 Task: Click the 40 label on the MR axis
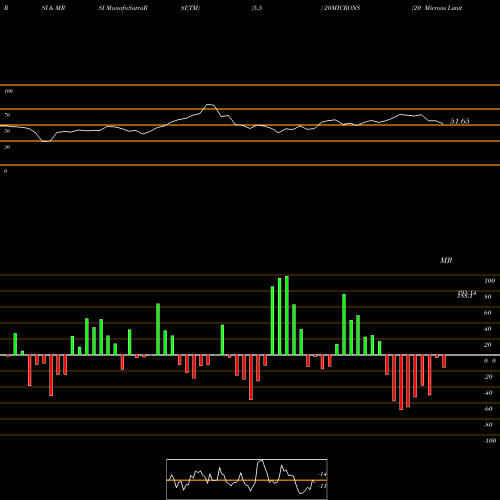488,329
